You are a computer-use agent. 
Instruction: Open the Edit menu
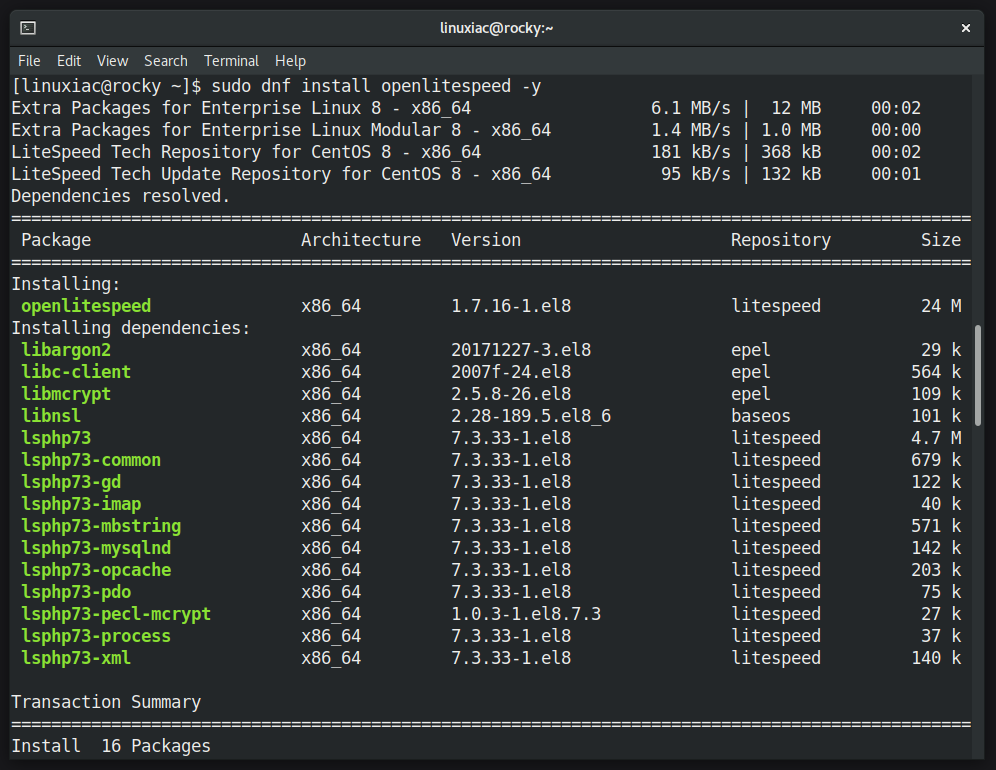(x=69, y=61)
